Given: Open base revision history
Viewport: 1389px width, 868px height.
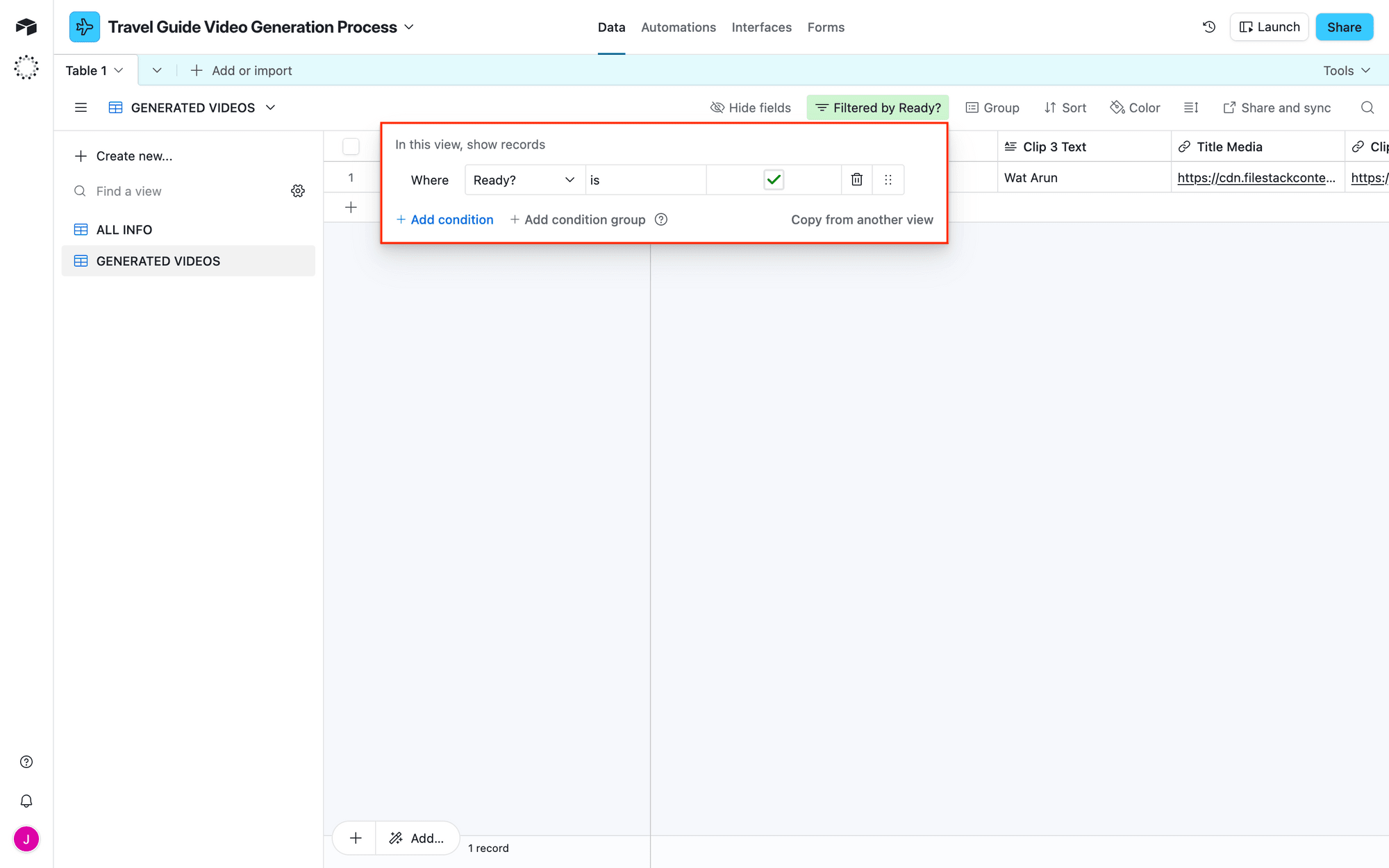Looking at the screenshot, I should 1208,26.
